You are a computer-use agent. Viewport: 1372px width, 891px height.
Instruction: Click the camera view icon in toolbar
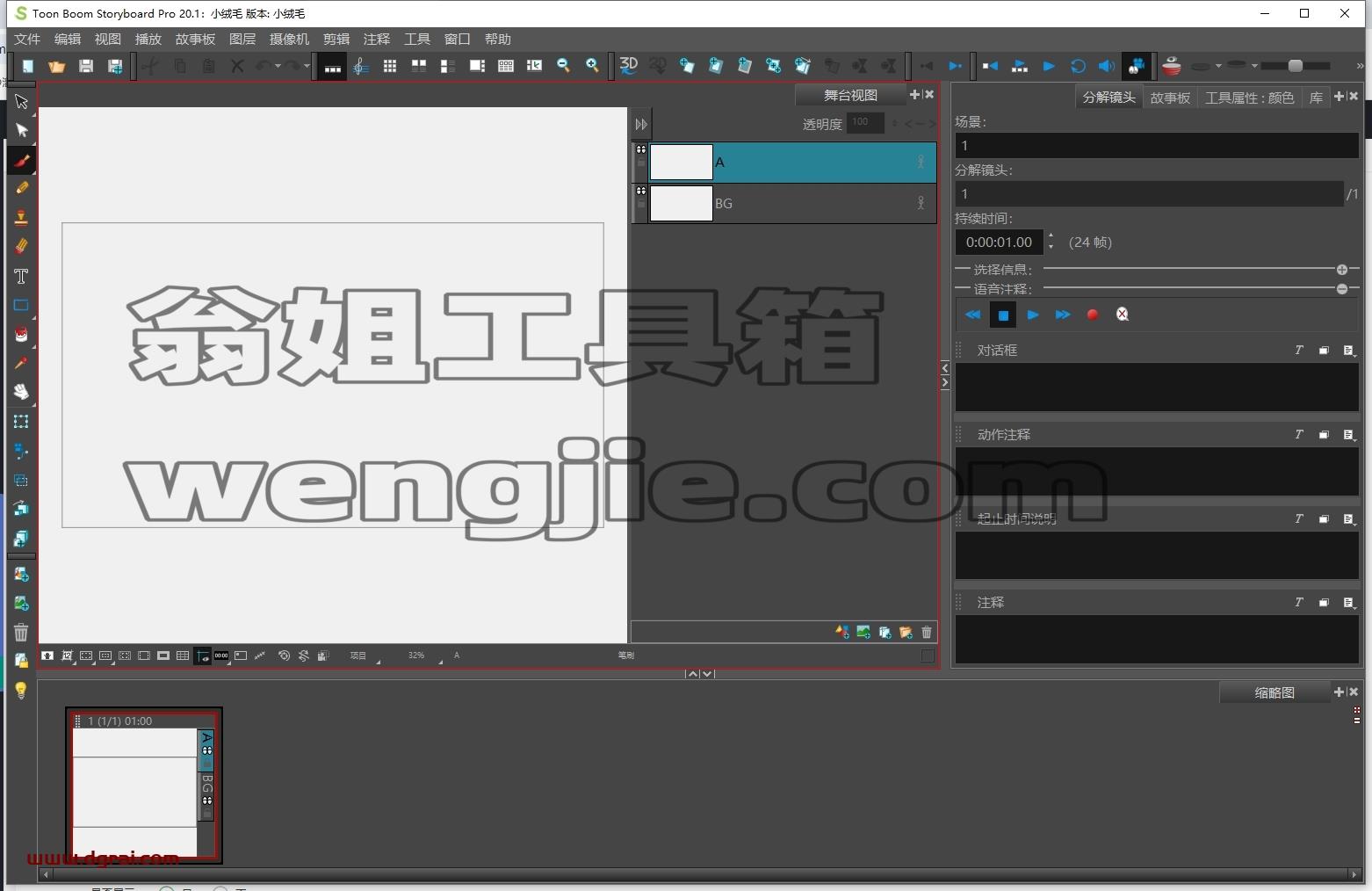coord(1137,66)
